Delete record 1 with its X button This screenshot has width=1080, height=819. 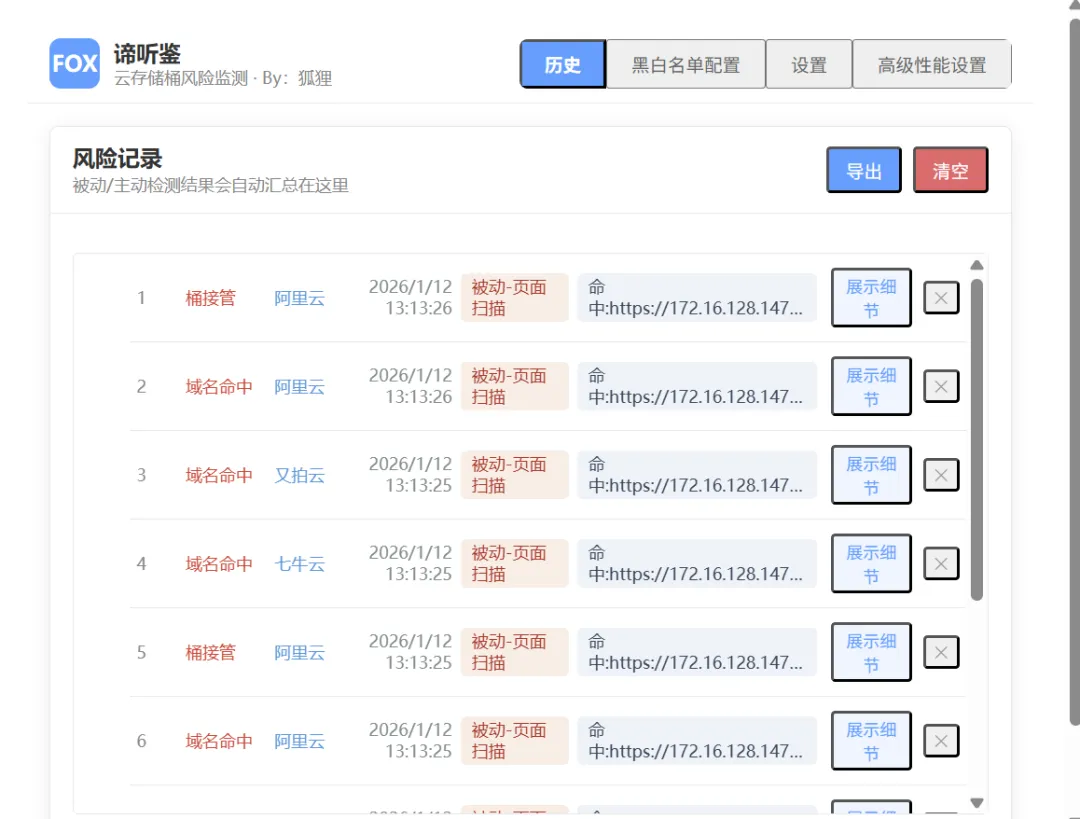941,298
